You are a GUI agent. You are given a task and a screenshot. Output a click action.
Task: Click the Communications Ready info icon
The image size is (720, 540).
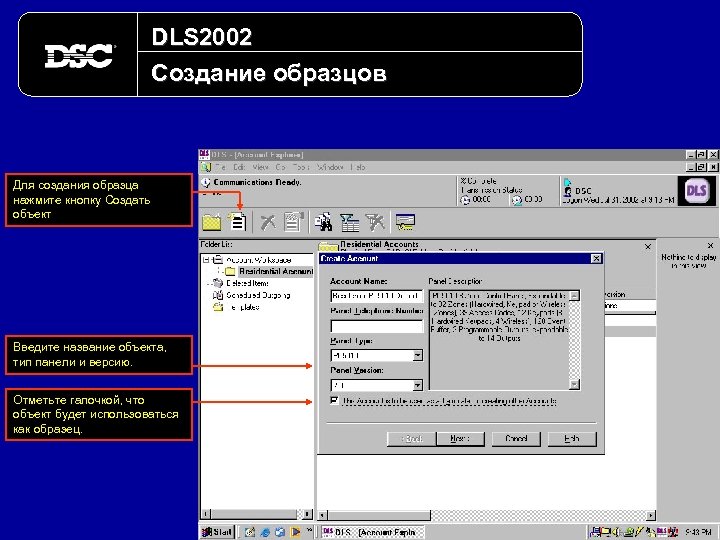click(x=205, y=183)
